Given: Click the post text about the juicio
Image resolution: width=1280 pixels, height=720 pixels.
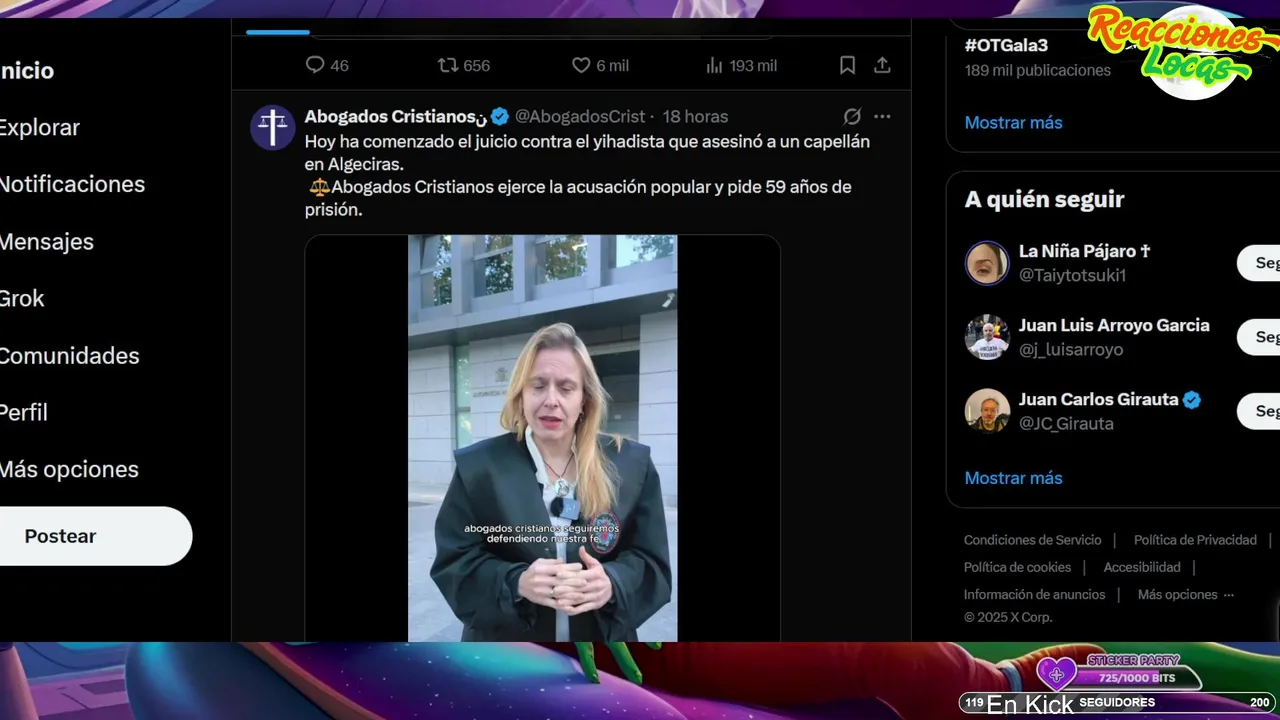Looking at the screenshot, I should point(587,175).
